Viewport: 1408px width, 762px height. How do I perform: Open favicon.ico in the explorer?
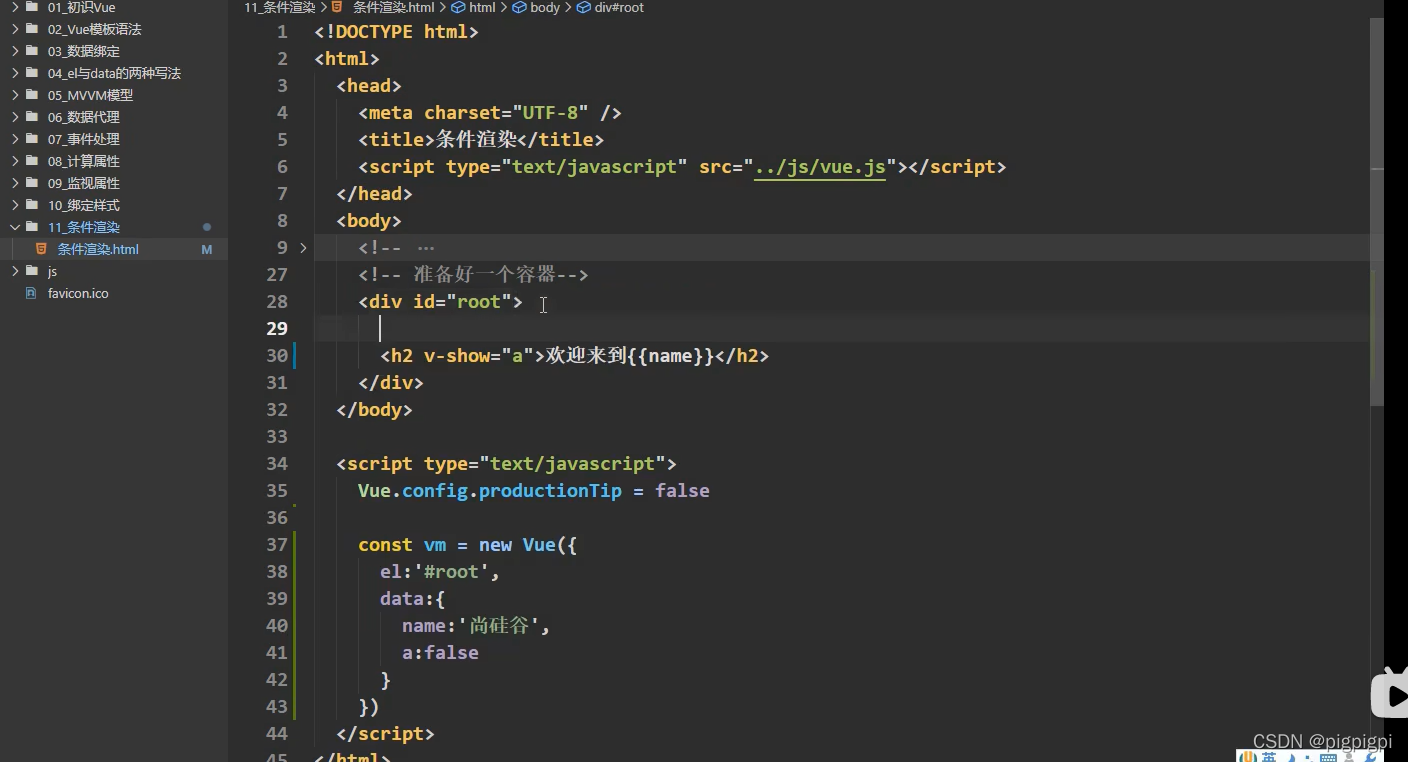78,293
